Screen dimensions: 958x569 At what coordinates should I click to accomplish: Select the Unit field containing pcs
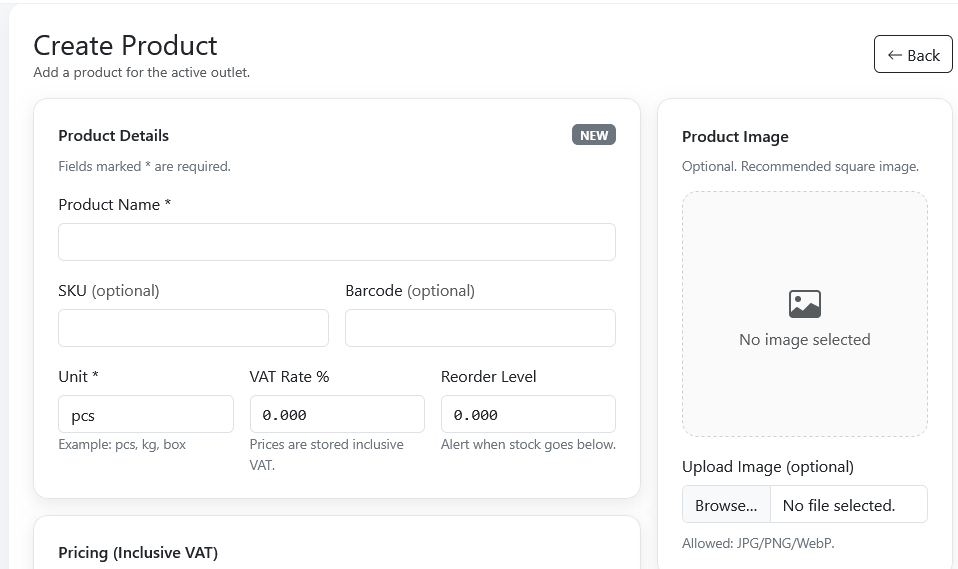pyautogui.click(x=146, y=414)
